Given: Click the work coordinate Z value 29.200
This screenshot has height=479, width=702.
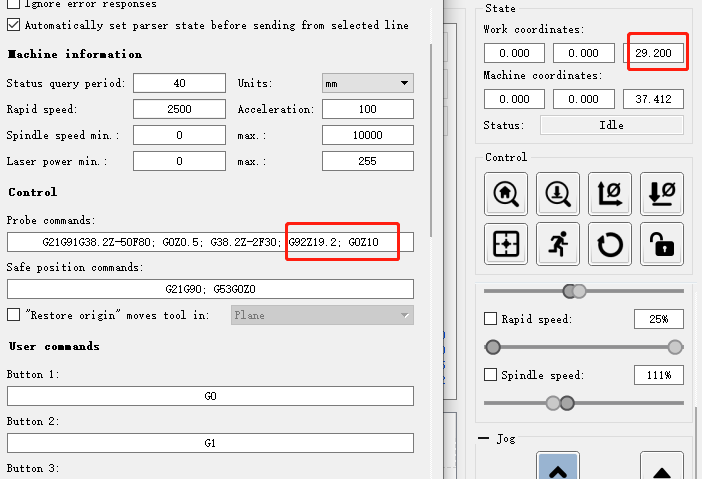Looking at the screenshot, I should click(x=653, y=53).
